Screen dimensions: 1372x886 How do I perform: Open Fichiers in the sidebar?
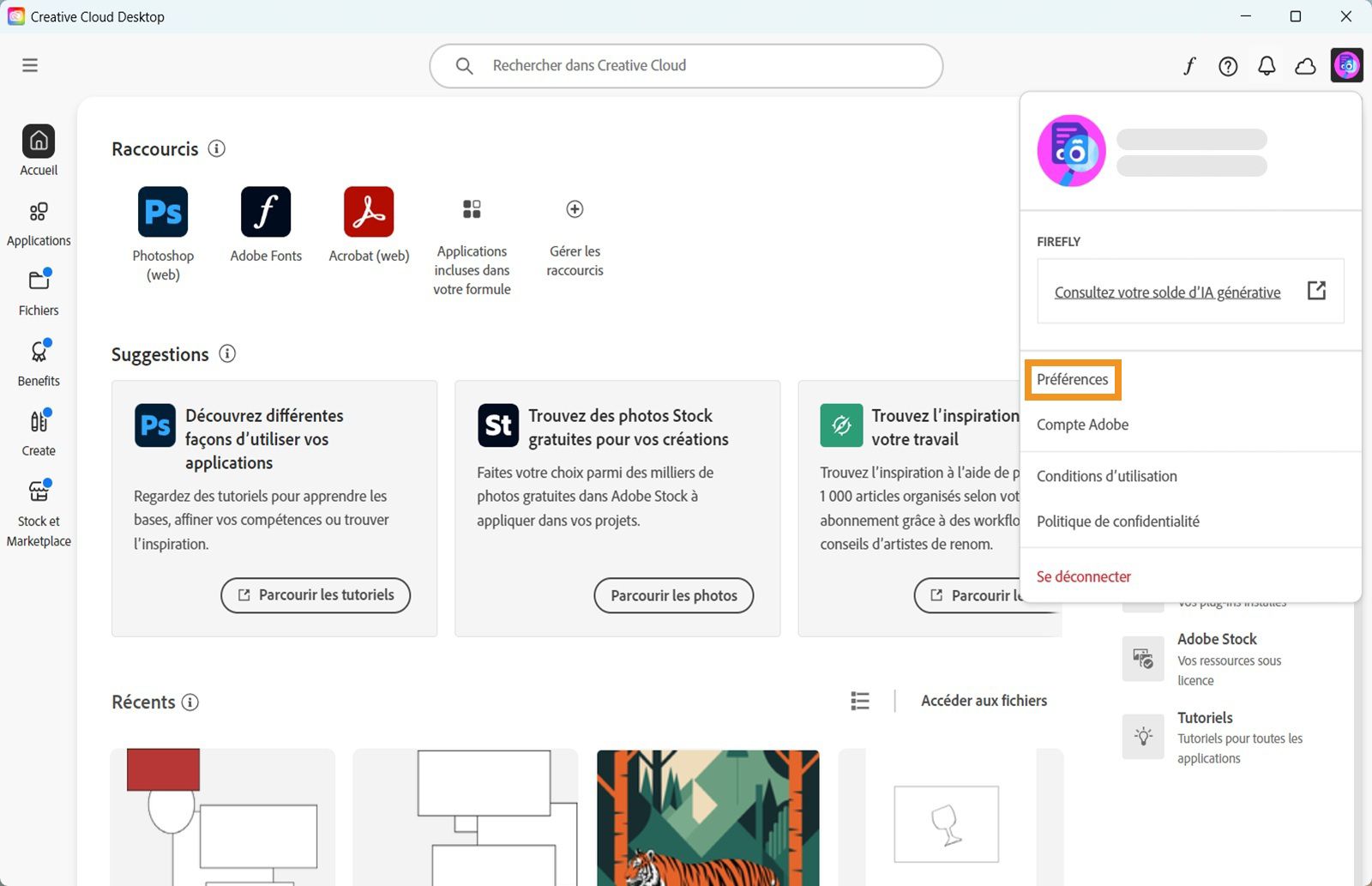pyautogui.click(x=39, y=292)
